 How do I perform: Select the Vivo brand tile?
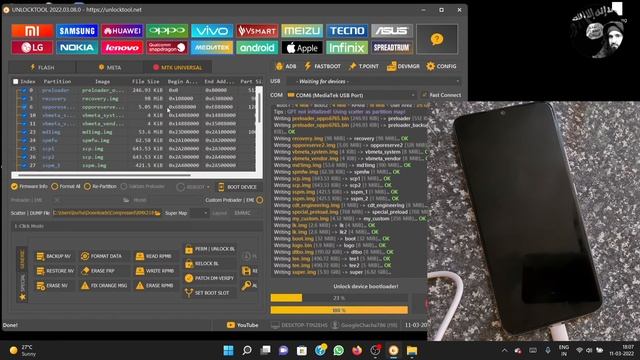click(x=212, y=31)
